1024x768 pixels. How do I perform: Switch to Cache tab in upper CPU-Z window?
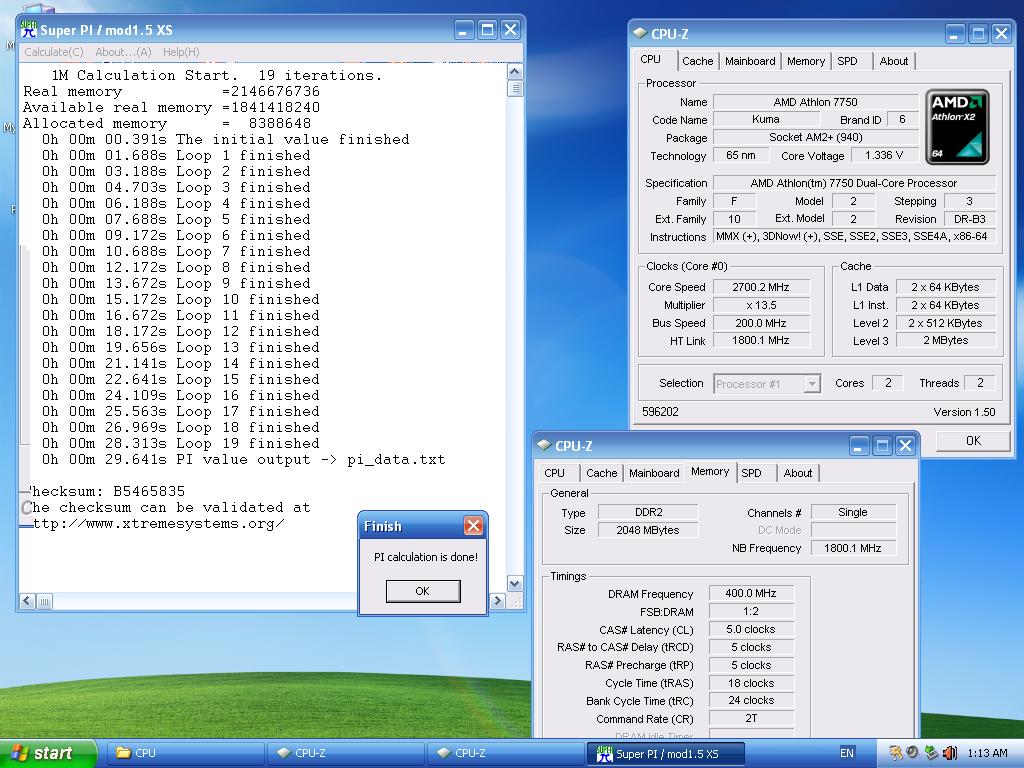point(697,61)
